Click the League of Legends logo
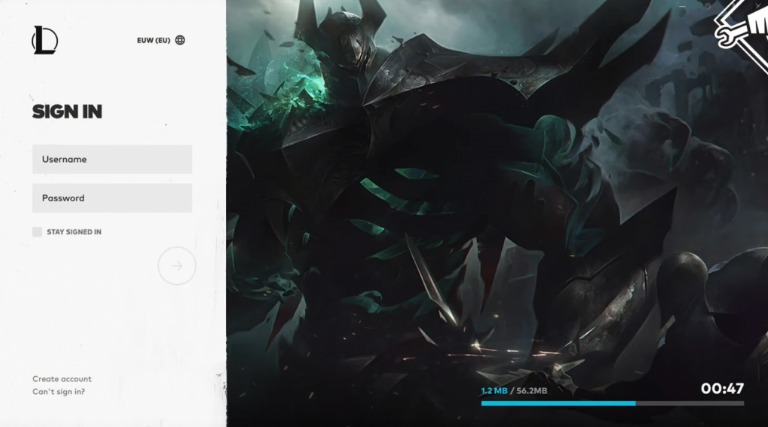The width and height of the screenshot is (768, 427). (45, 40)
